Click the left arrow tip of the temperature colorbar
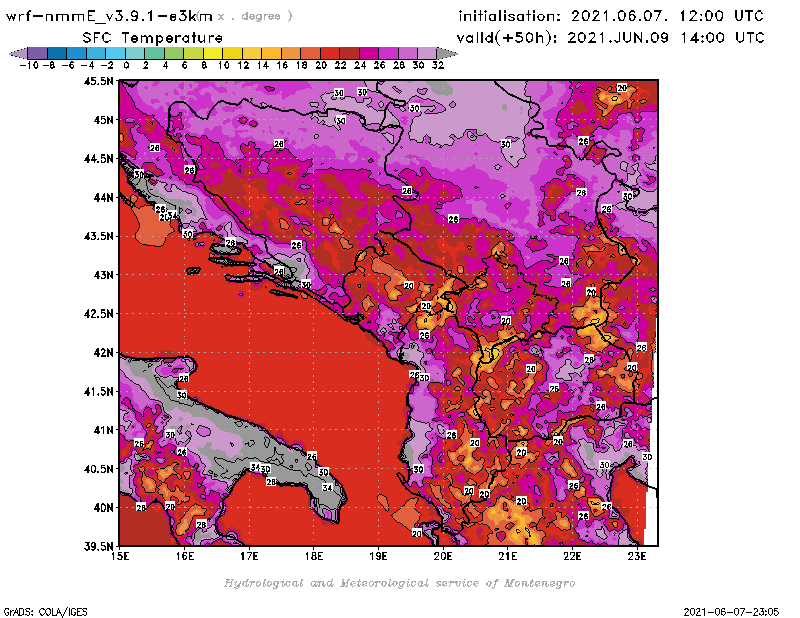 [13, 53]
